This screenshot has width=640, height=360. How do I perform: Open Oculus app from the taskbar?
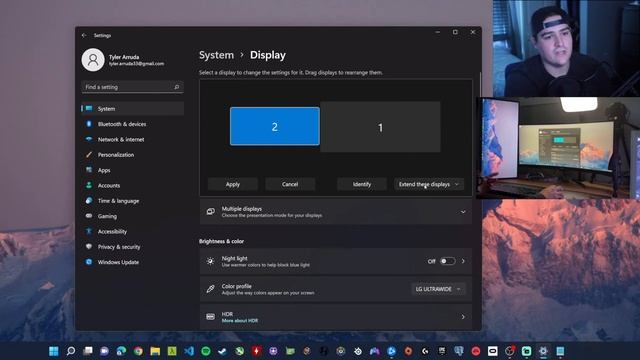(493, 351)
